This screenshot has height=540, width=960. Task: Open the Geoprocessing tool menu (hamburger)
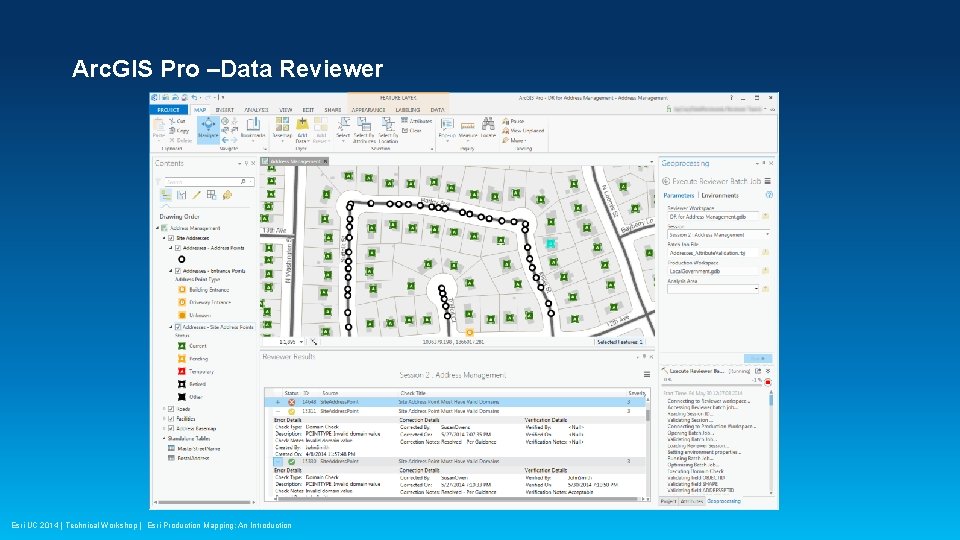(767, 181)
